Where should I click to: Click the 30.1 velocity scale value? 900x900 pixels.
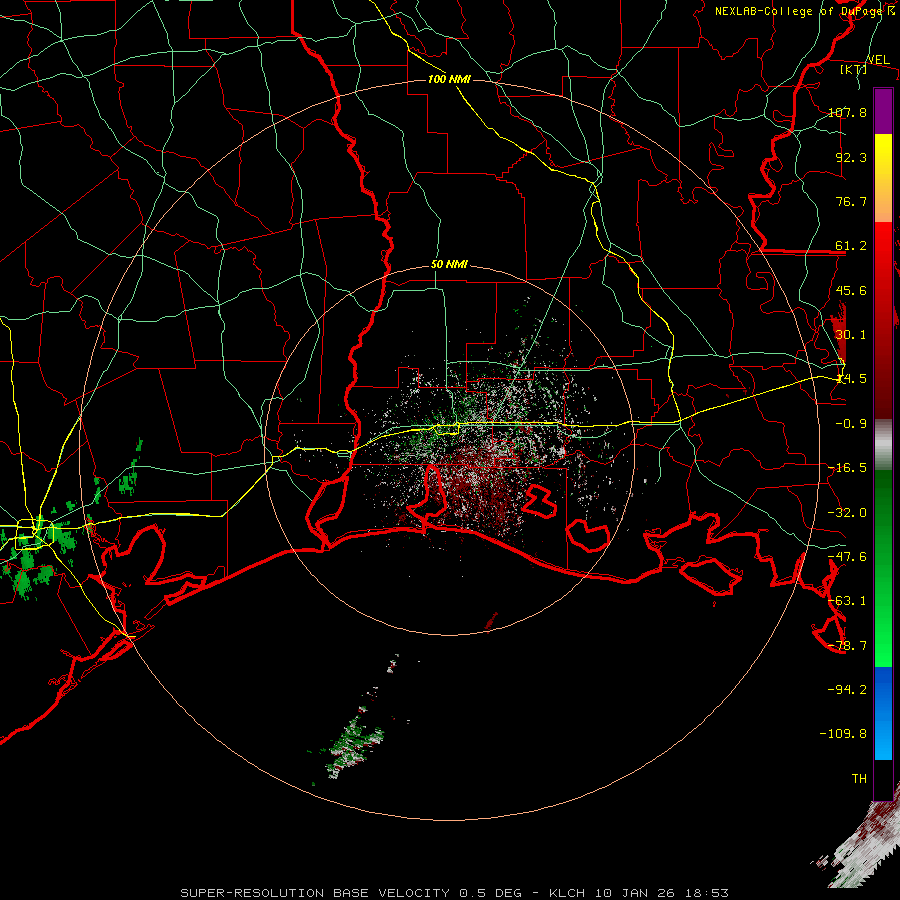pyautogui.click(x=851, y=335)
